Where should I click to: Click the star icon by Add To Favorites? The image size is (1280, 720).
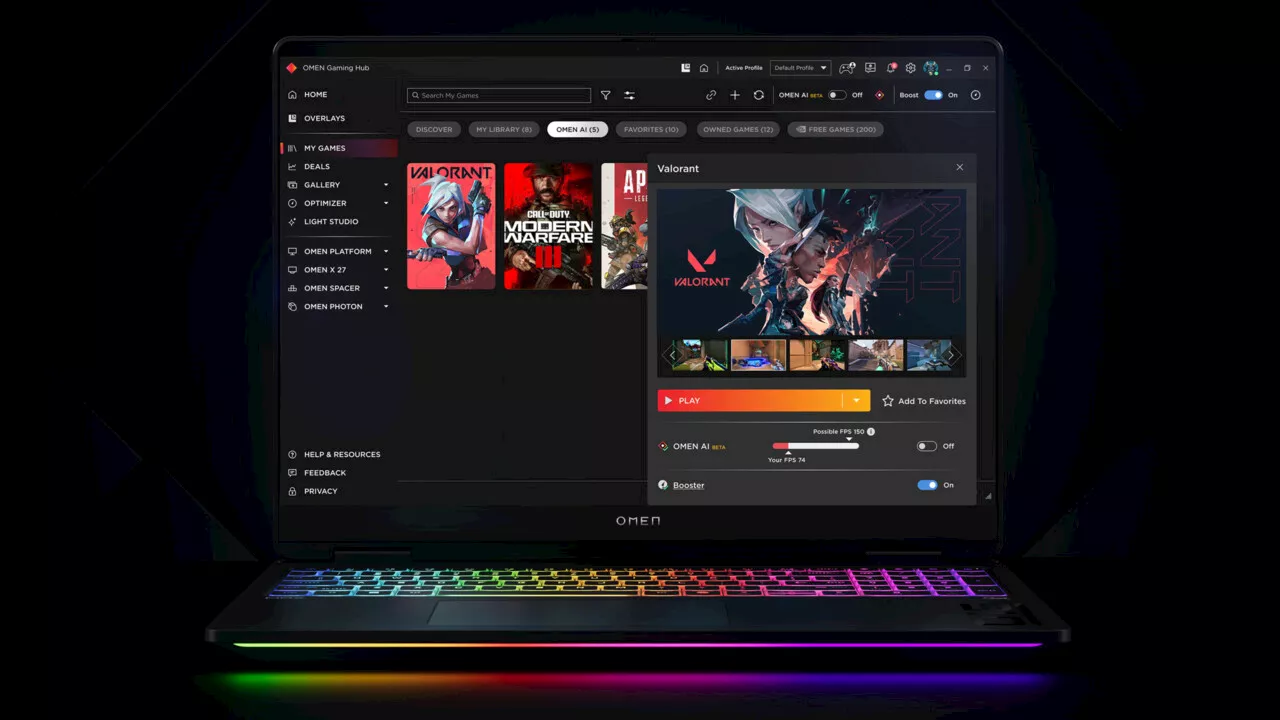point(887,401)
